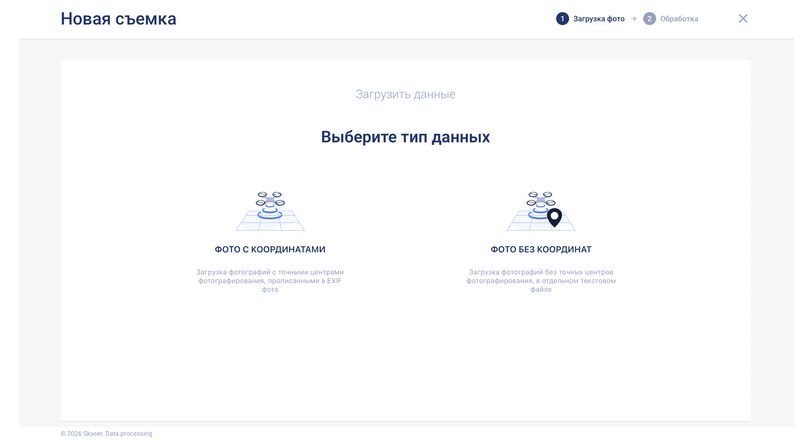Select the drone icon with location pin
This screenshot has height=440, width=812.
click(540, 211)
